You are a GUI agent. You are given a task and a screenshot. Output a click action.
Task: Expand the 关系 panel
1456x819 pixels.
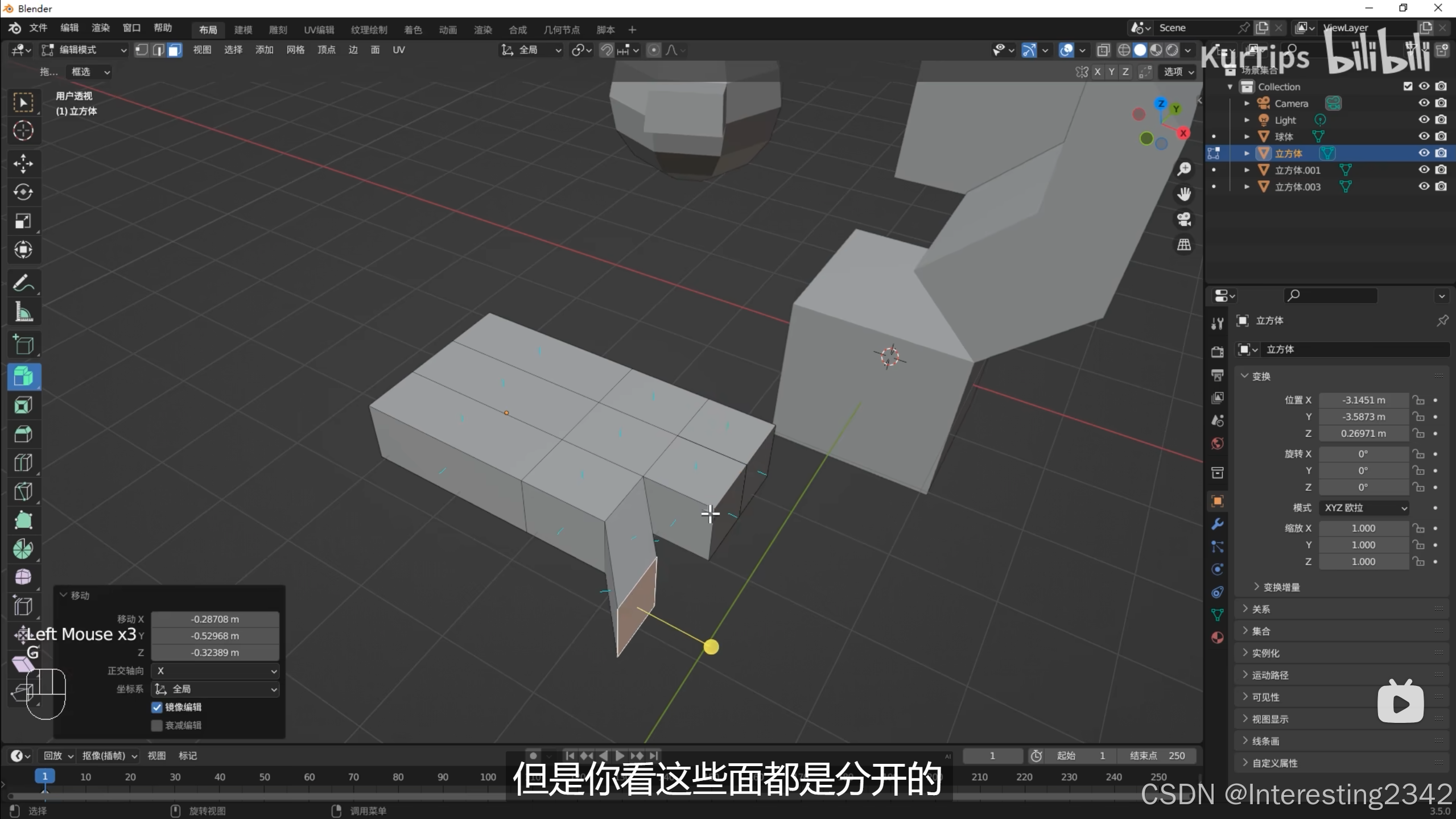point(1261,609)
